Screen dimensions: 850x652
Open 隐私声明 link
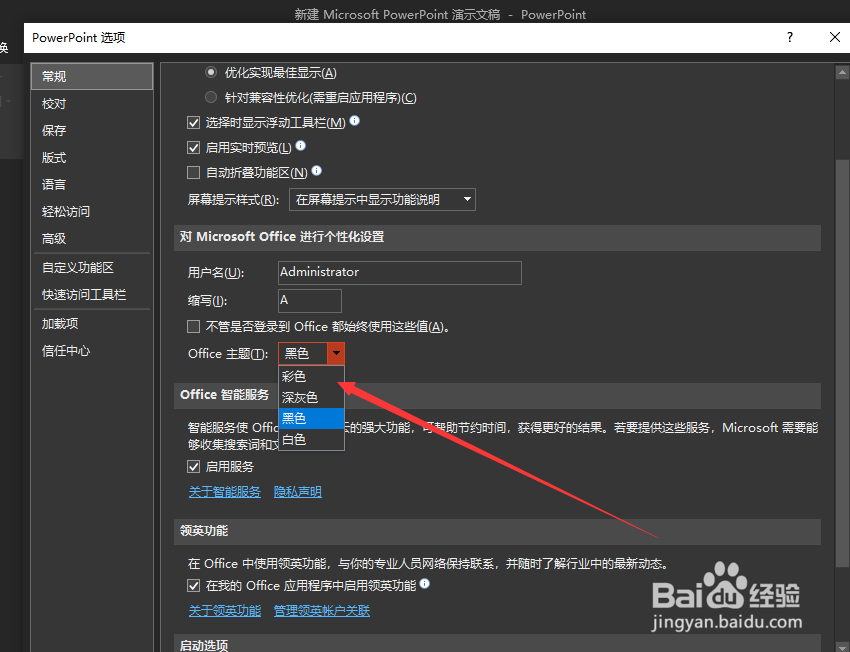298,492
